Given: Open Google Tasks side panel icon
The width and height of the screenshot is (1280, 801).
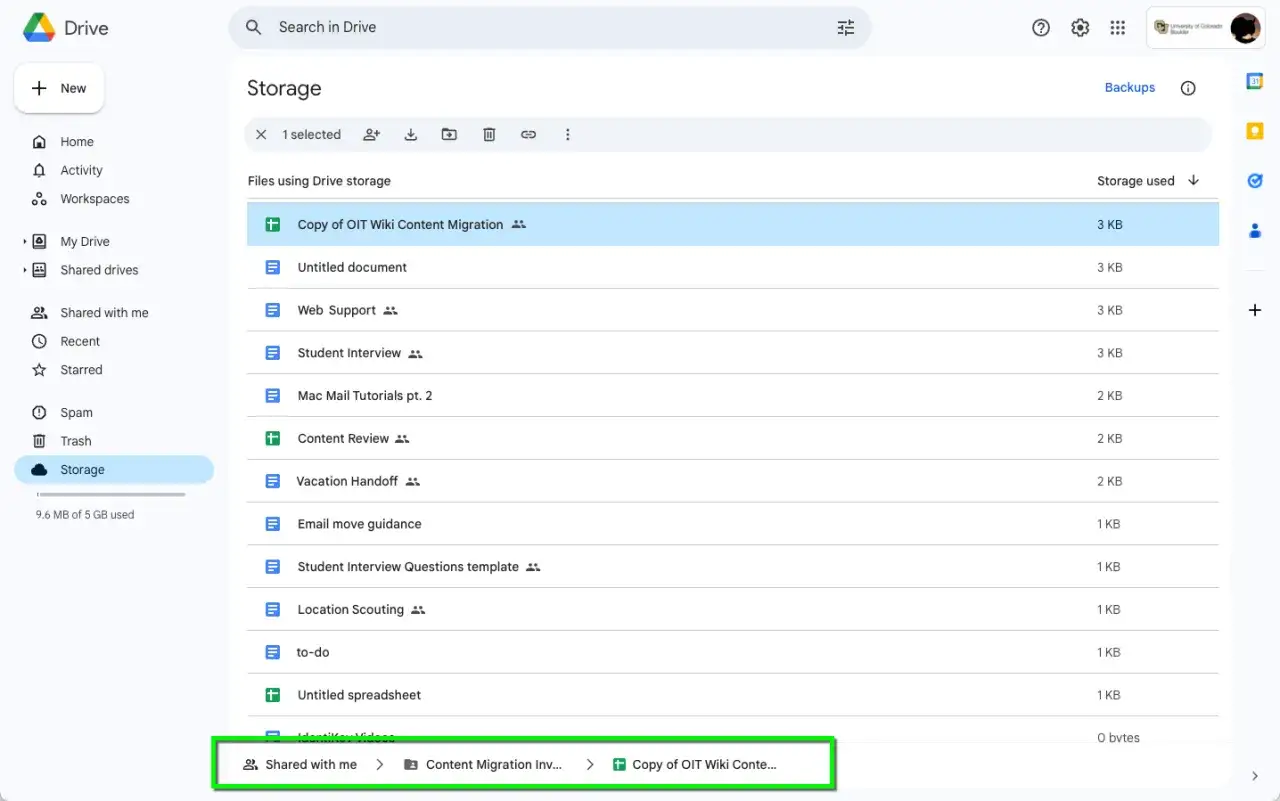Looking at the screenshot, I should click(x=1255, y=181).
